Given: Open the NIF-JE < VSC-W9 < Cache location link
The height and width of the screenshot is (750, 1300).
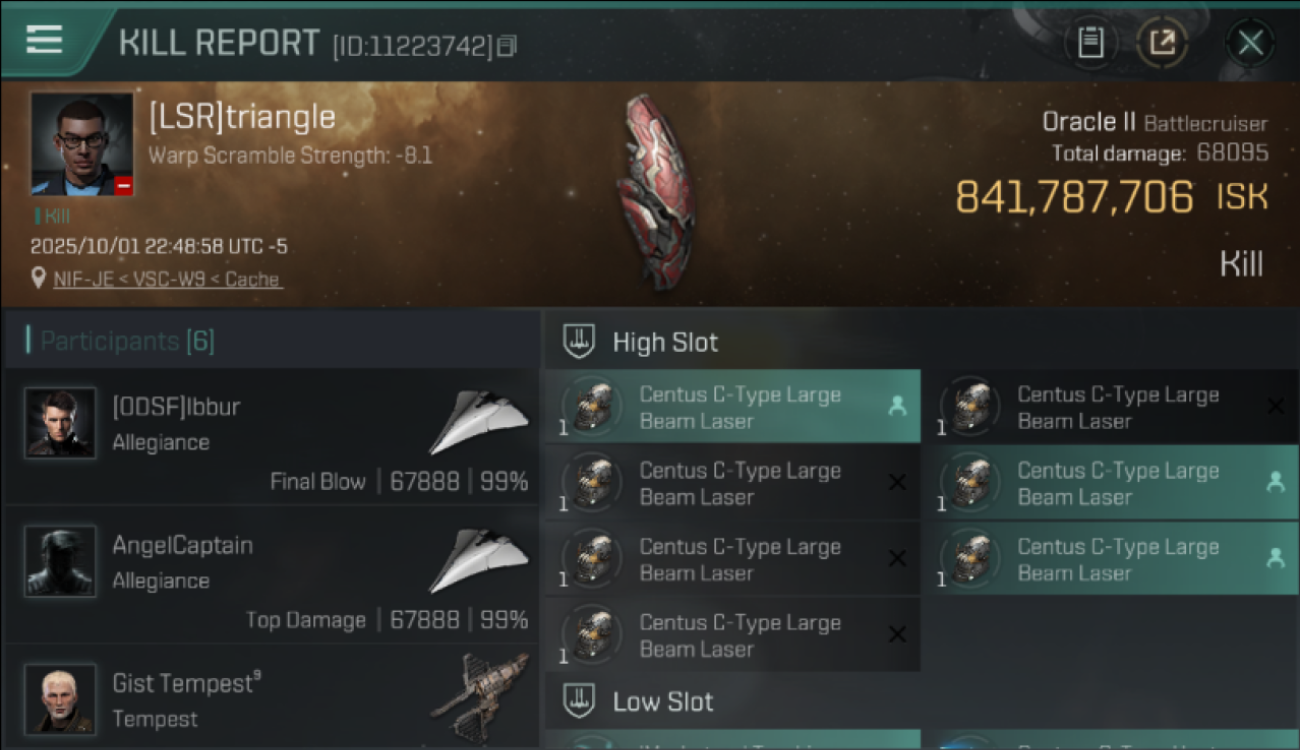Looking at the screenshot, I should [x=168, y=280].
